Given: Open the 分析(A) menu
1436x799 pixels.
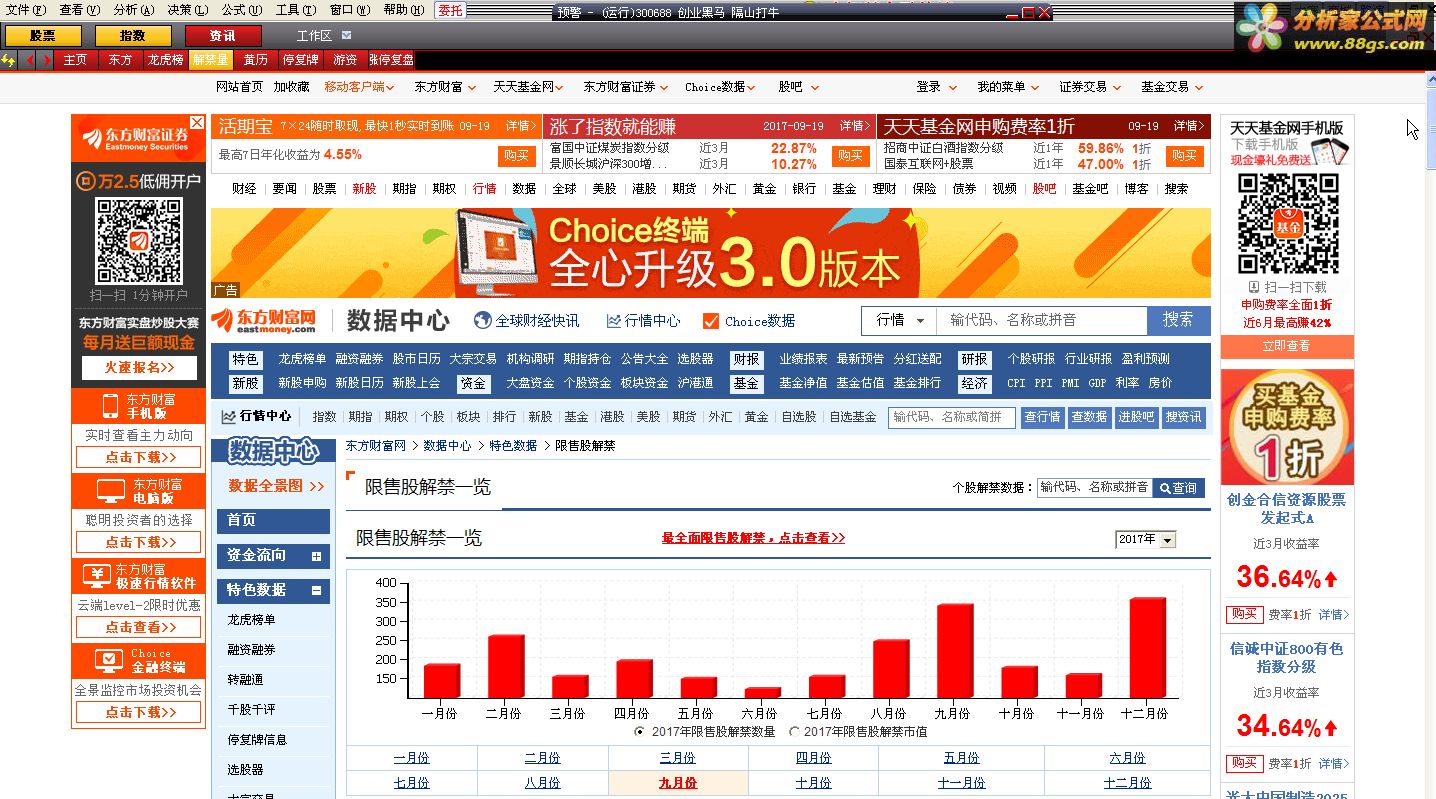Looking at the screenshot, I should point(134,10).
